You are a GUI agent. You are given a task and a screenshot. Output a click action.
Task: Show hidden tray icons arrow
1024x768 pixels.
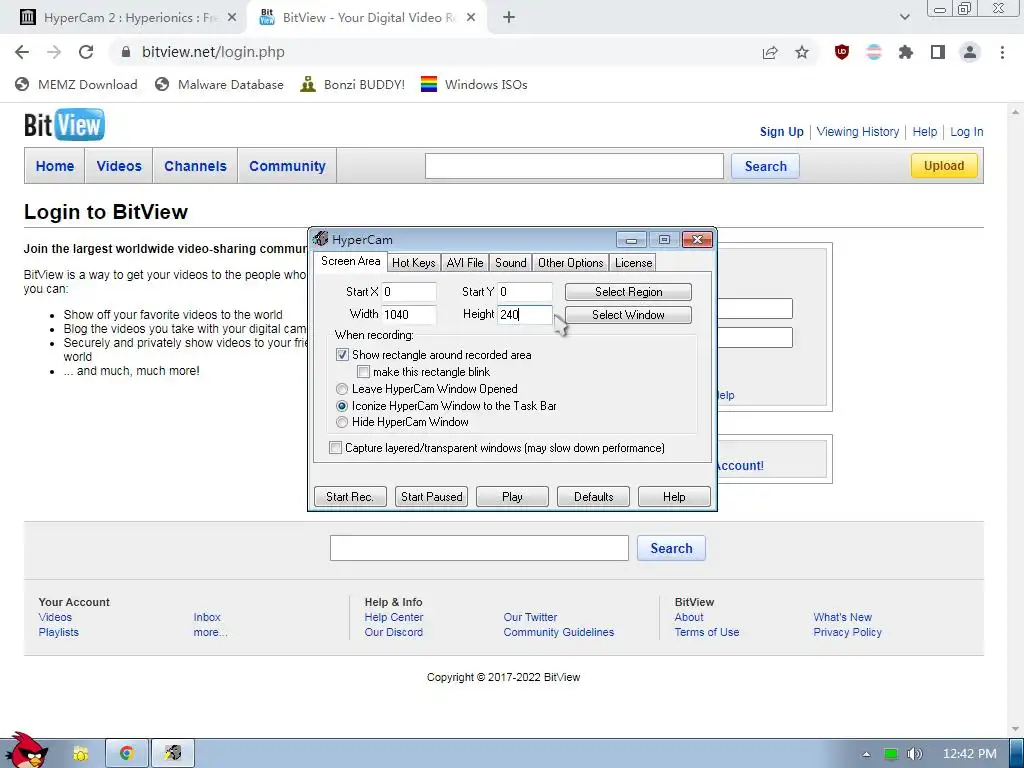tap(866, 754)
